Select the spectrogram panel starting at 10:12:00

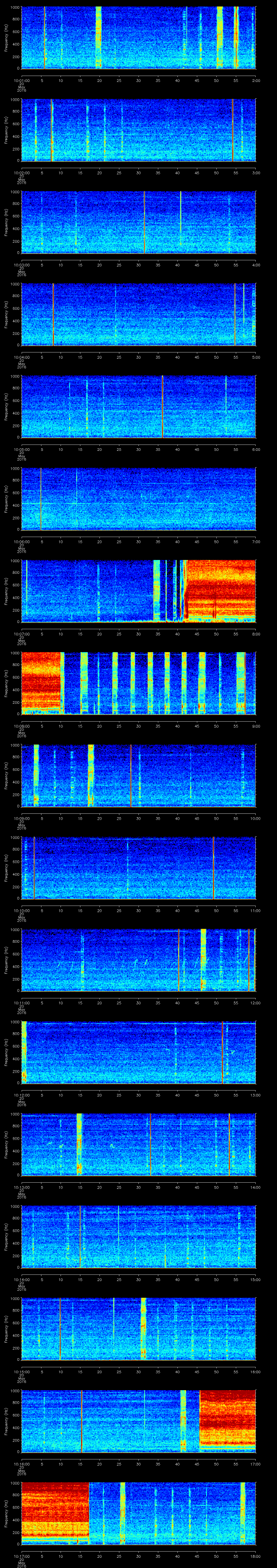pos(138,1052)
